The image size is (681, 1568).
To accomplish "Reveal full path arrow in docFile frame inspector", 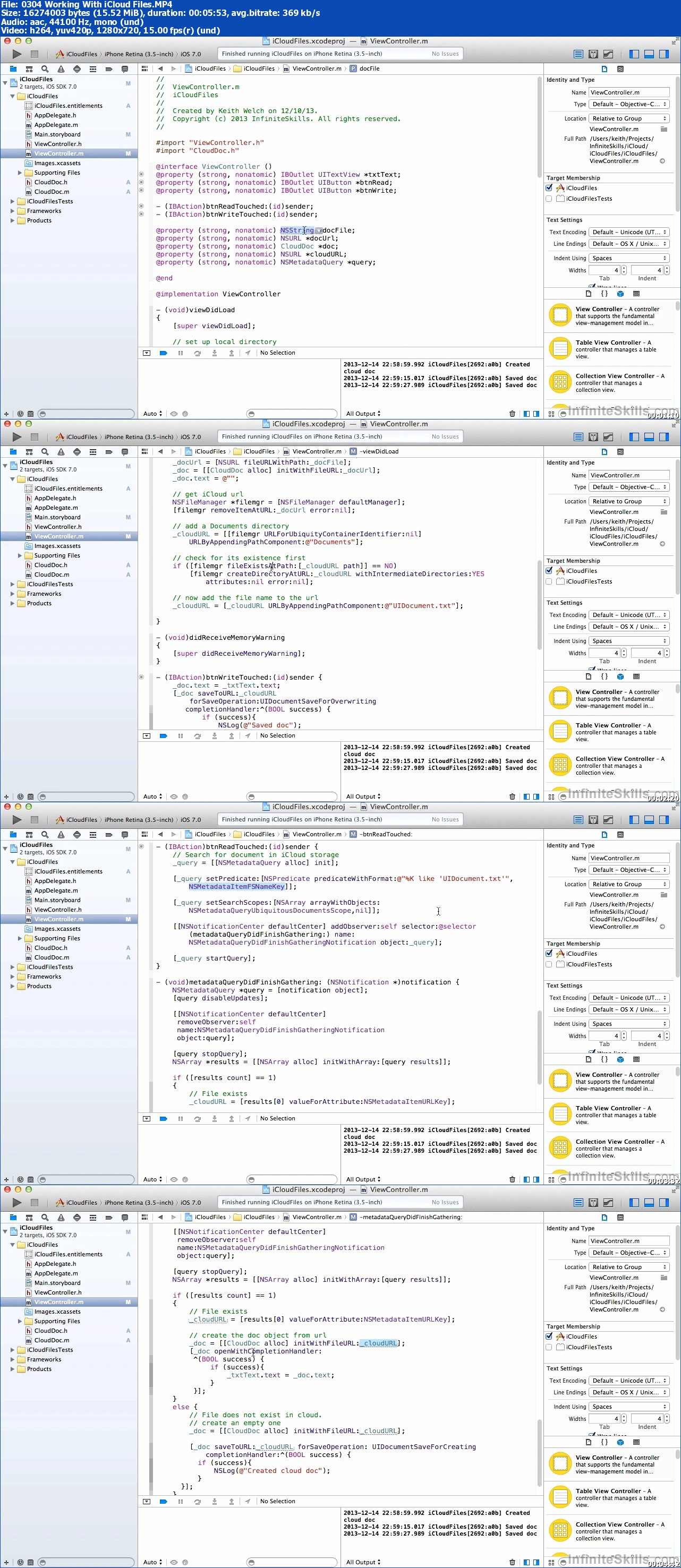I will click(662, 161).
